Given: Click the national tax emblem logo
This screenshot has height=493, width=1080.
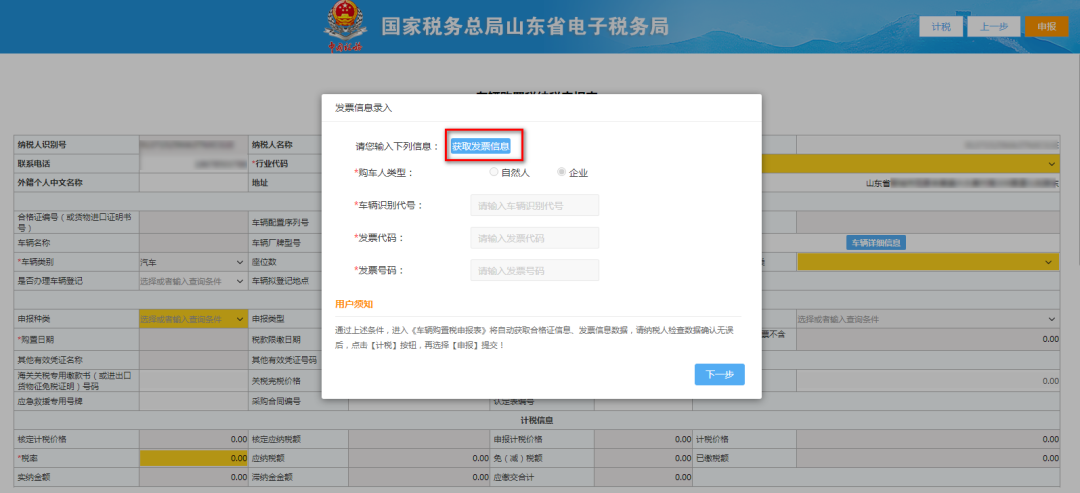Looking at the screenshot, I should [x=344, y=26].
